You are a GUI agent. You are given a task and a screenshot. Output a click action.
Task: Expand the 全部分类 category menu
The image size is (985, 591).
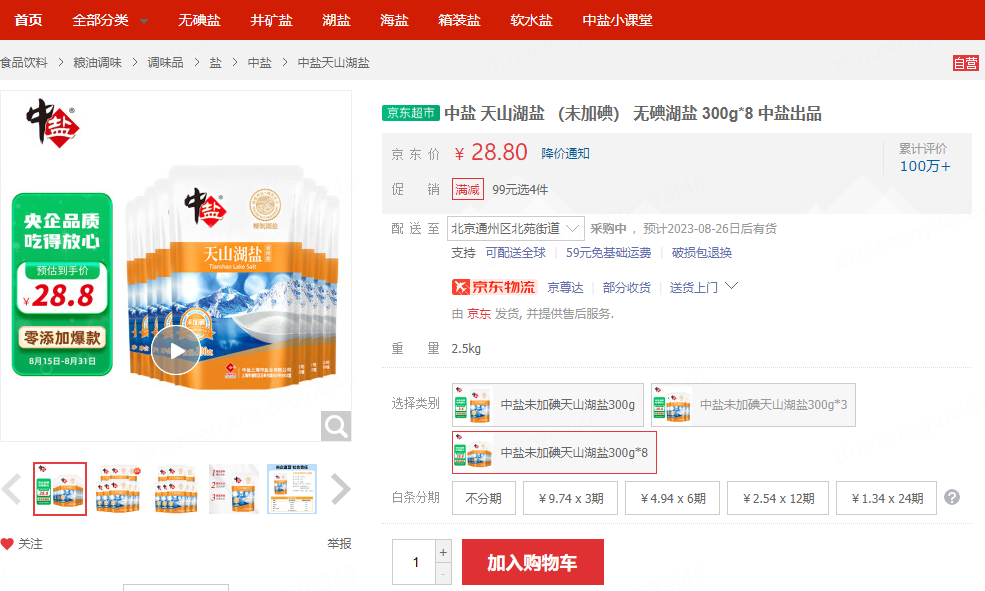(x=111, y=20)
